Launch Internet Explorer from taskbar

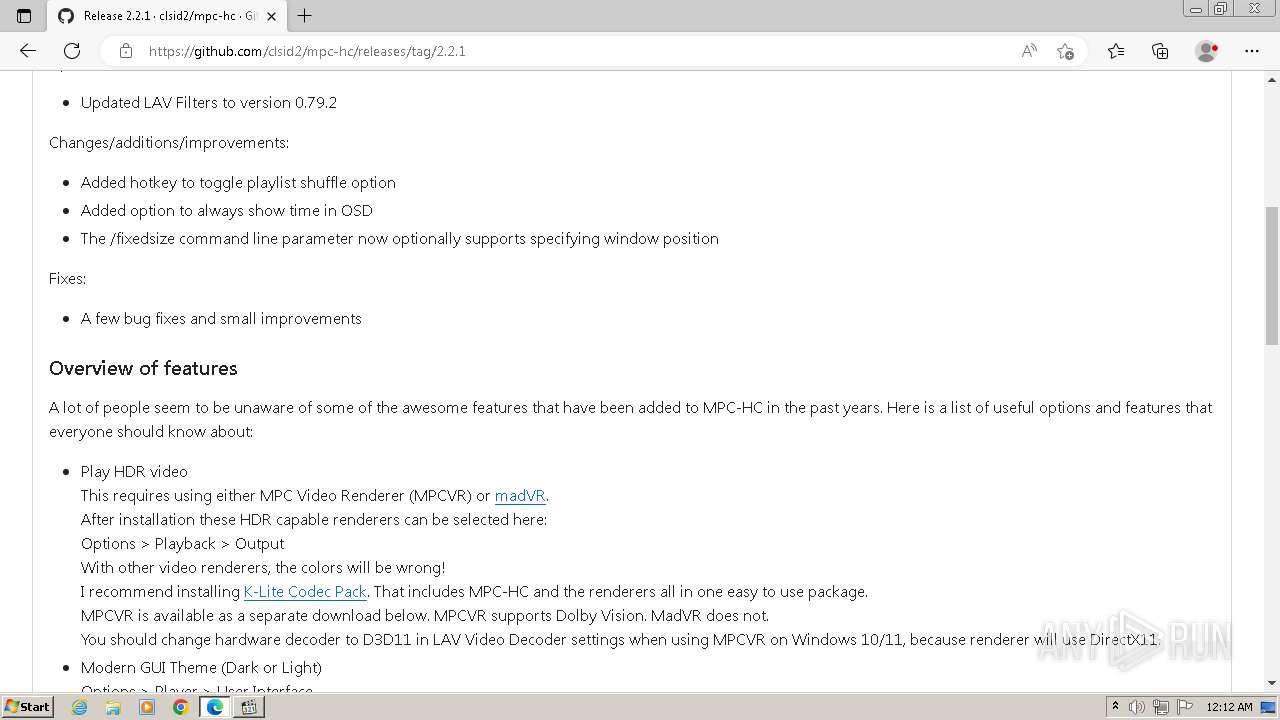[x=80, y=707]
